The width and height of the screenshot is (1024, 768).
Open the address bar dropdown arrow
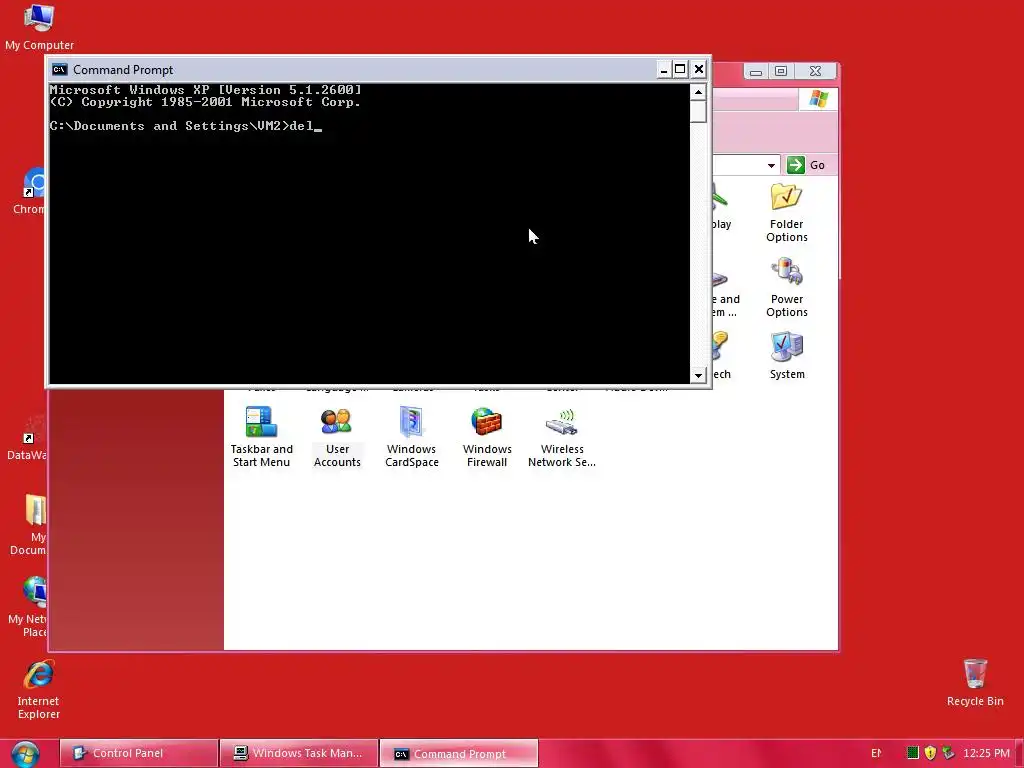[x=771, y=165]
